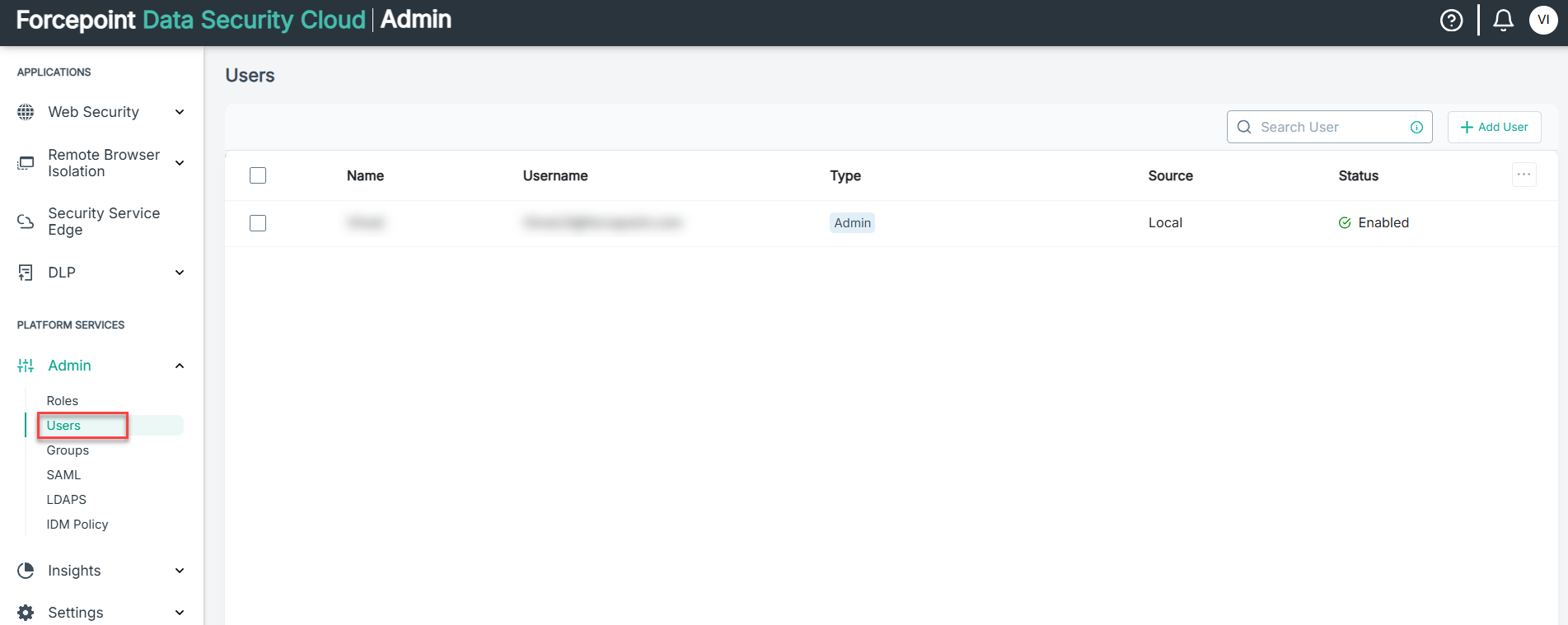This screenshot has height=625, width=1568.
Task: Click the Forcepoint Data Security Cloud logo
Action: (x=190, y=20)
